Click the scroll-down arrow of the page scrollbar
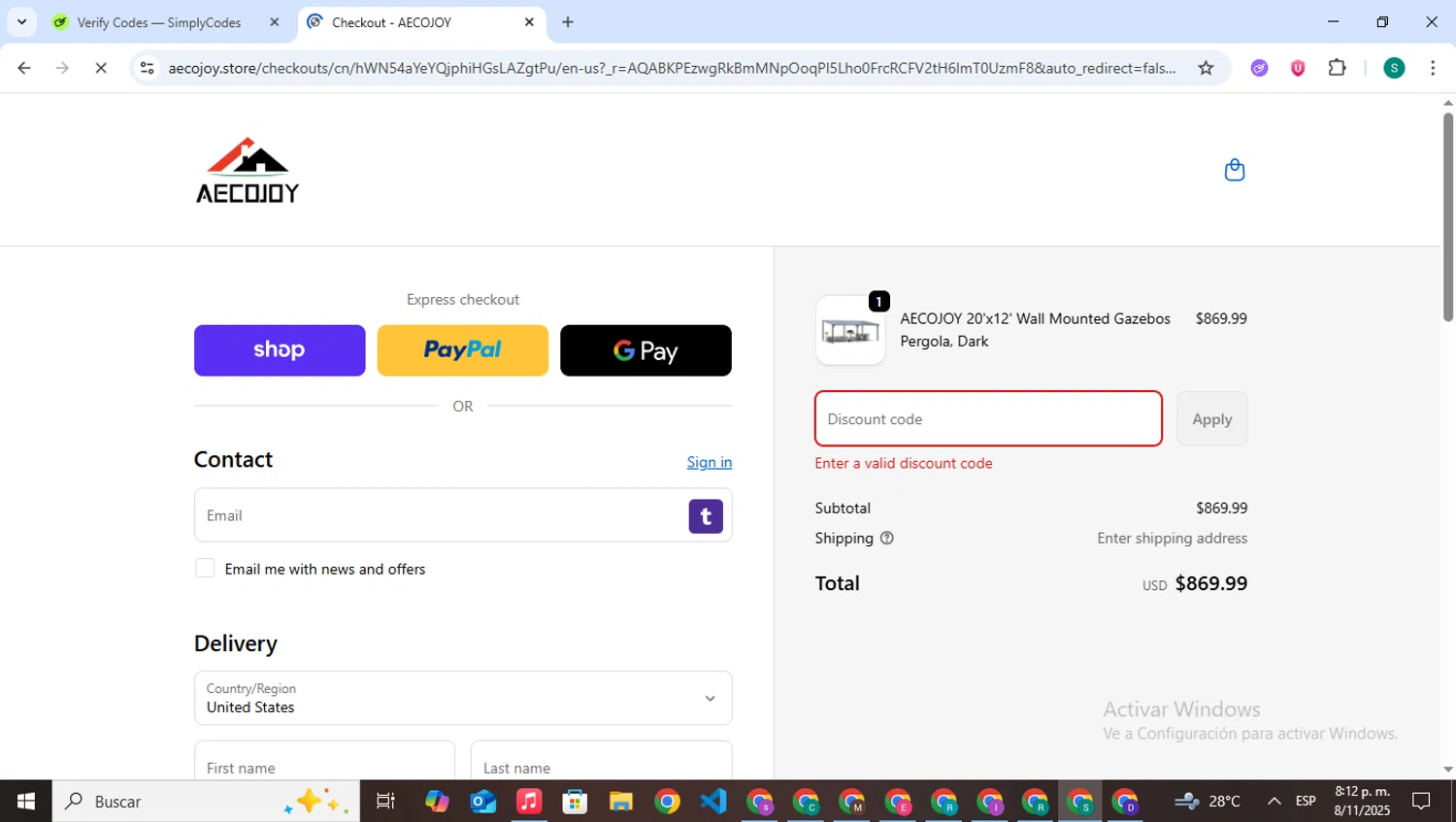Image resolution: width=1456 pixels, height=822 pixels. pyautogui.click(x=1448, y=770)
